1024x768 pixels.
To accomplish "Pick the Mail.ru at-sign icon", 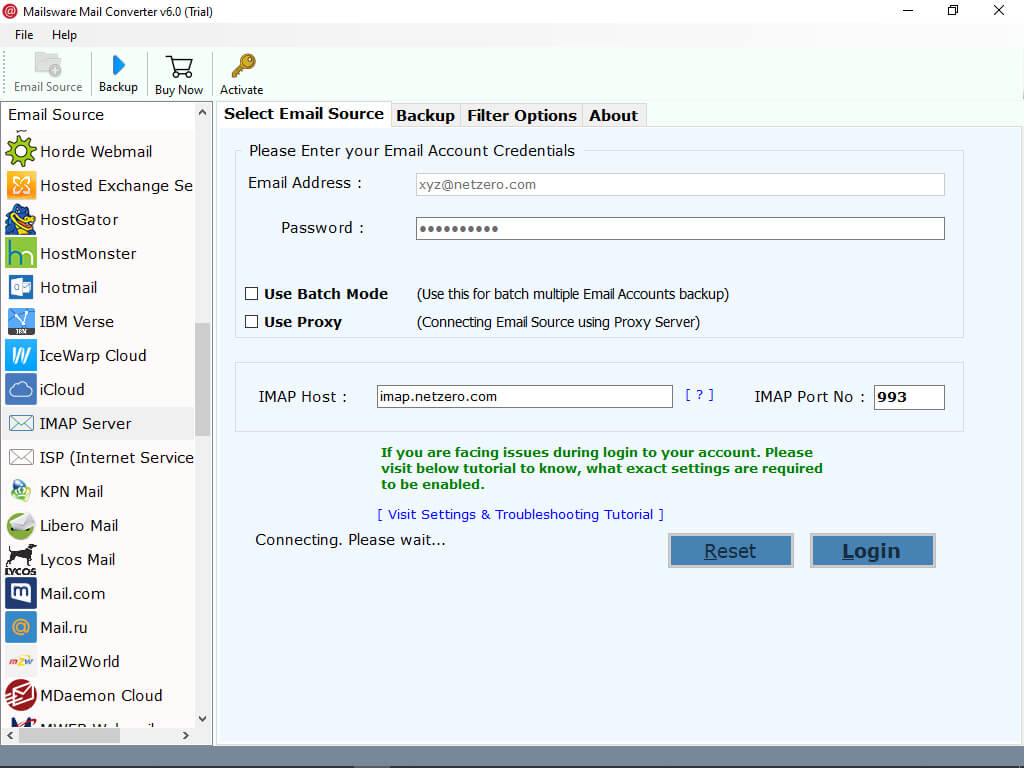I will [21, 627].
